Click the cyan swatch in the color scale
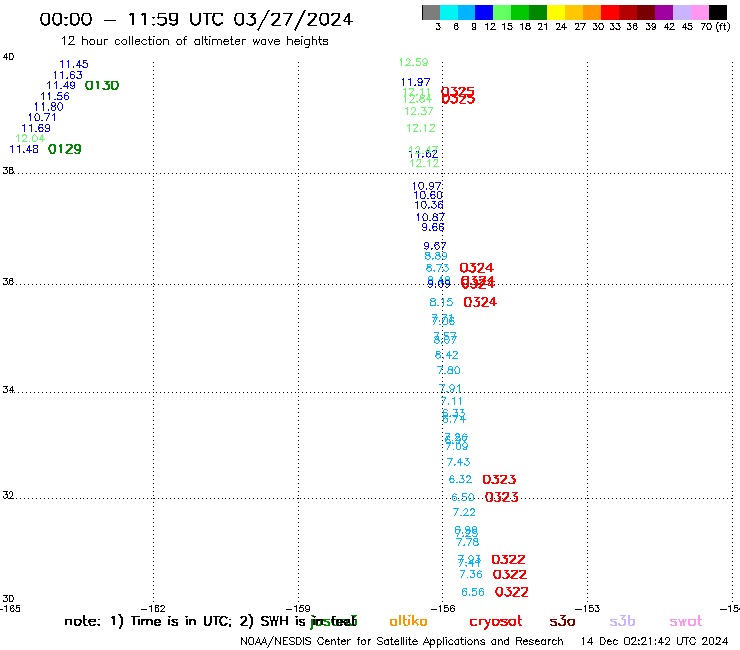Screen dimensions: 740x650 [448, 12]
